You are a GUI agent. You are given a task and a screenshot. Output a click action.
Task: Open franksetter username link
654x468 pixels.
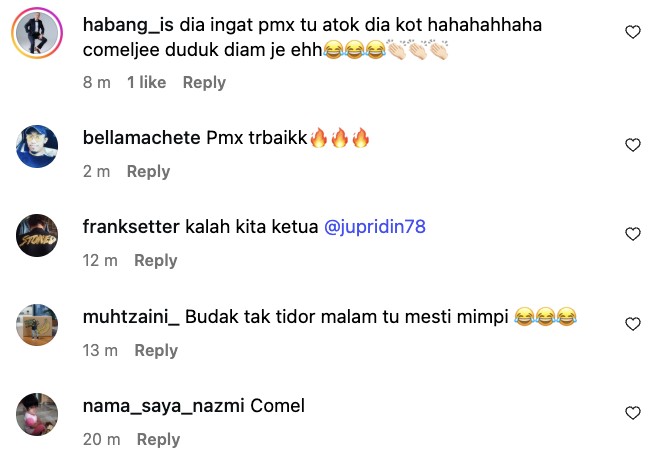click(x=131, y=227)
